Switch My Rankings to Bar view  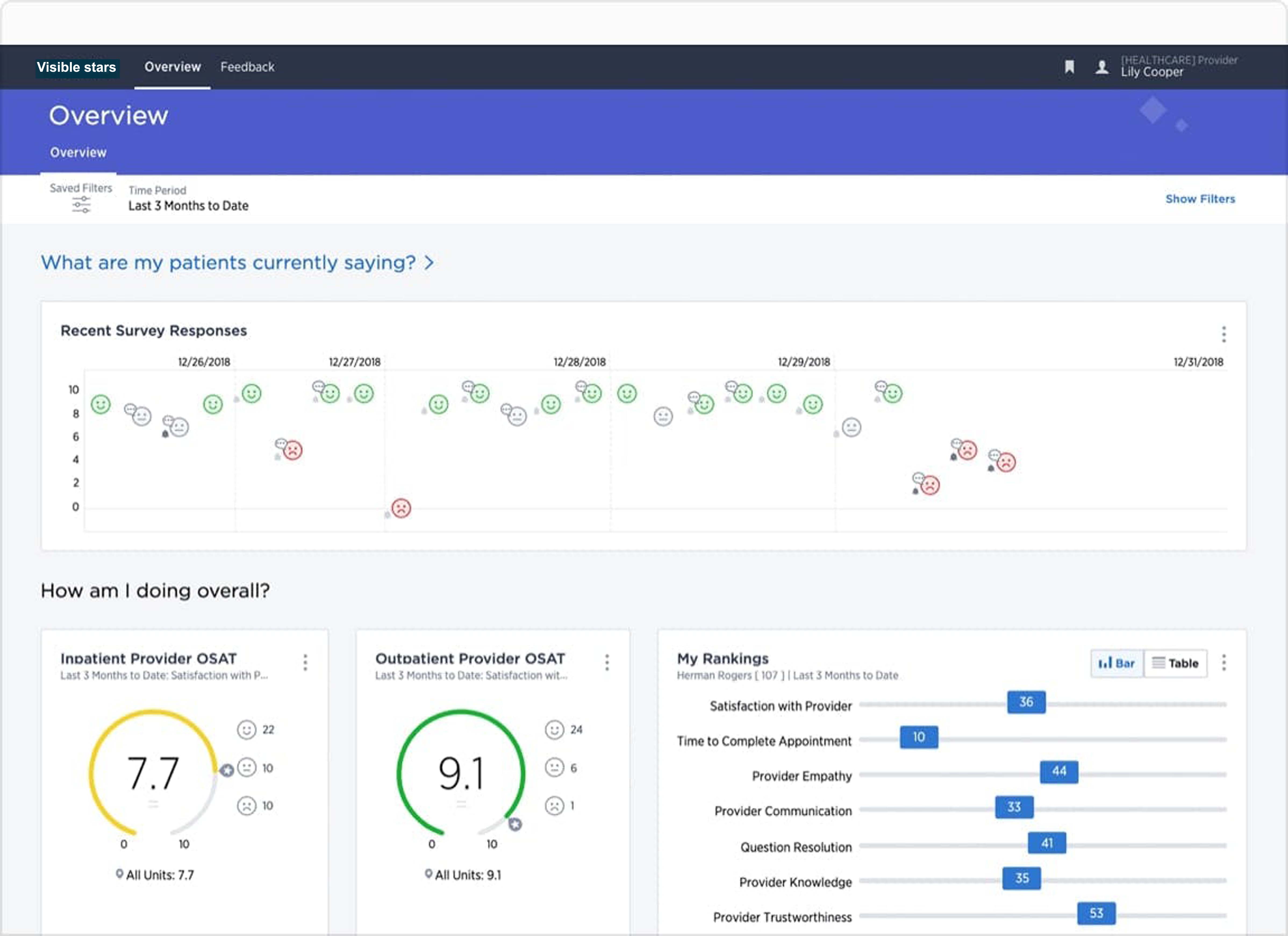[1117, 664]
